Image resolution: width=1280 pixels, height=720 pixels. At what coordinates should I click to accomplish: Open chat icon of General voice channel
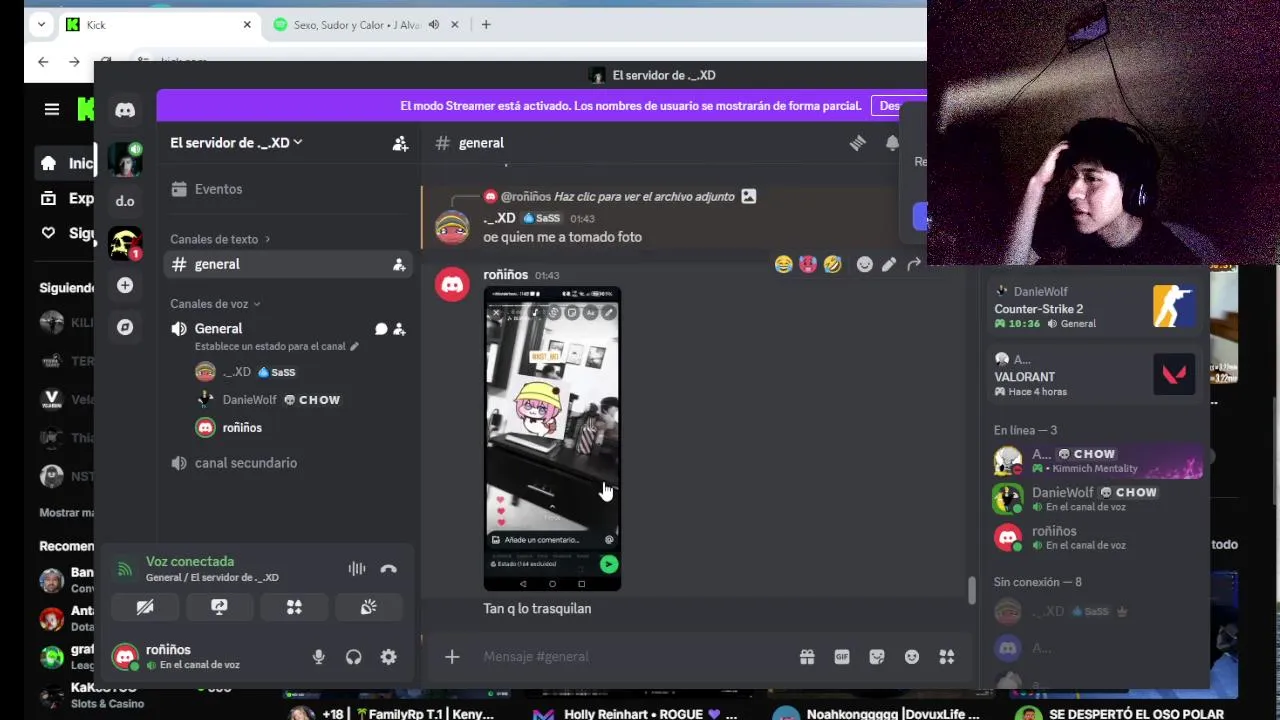point(381,329)
